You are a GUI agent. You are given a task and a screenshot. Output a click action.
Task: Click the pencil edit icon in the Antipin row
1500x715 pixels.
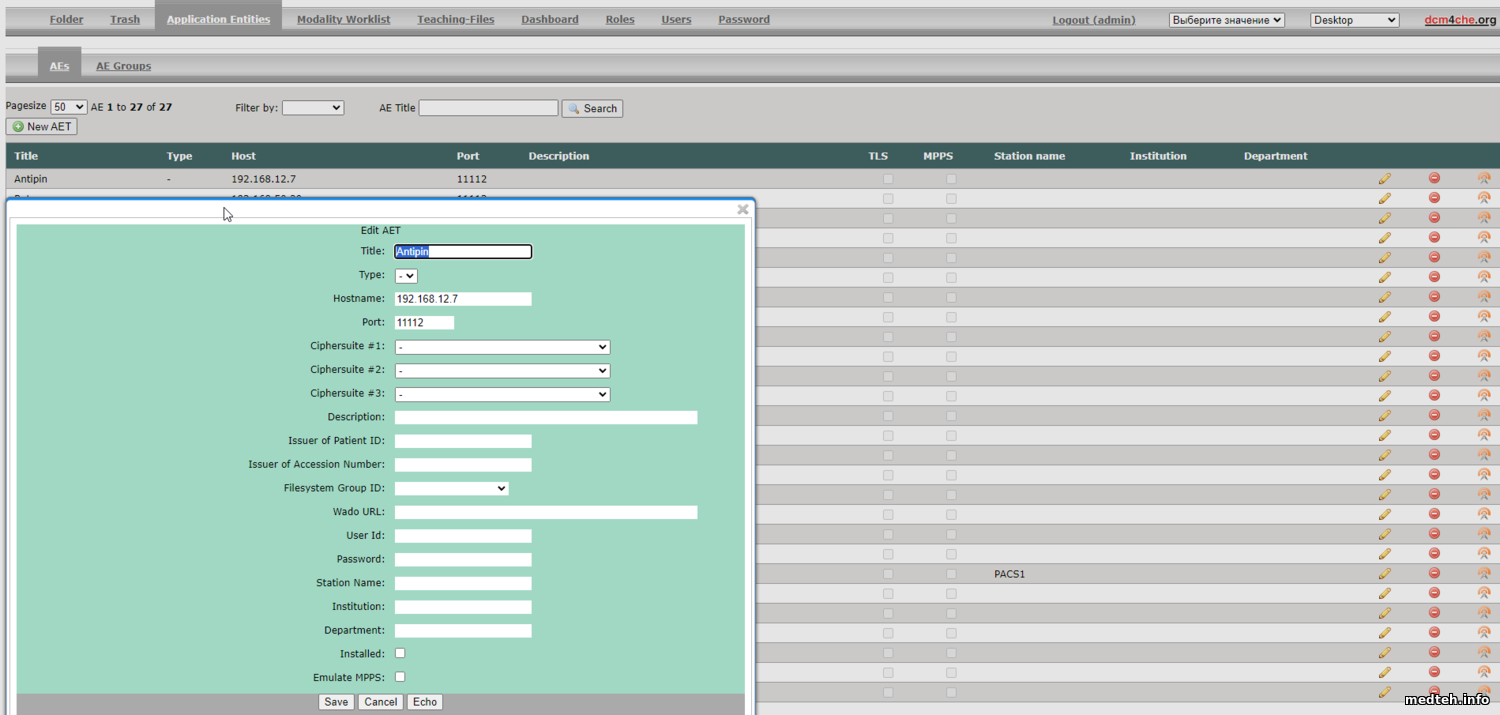pyautogui.click(x=1384, y=179)
